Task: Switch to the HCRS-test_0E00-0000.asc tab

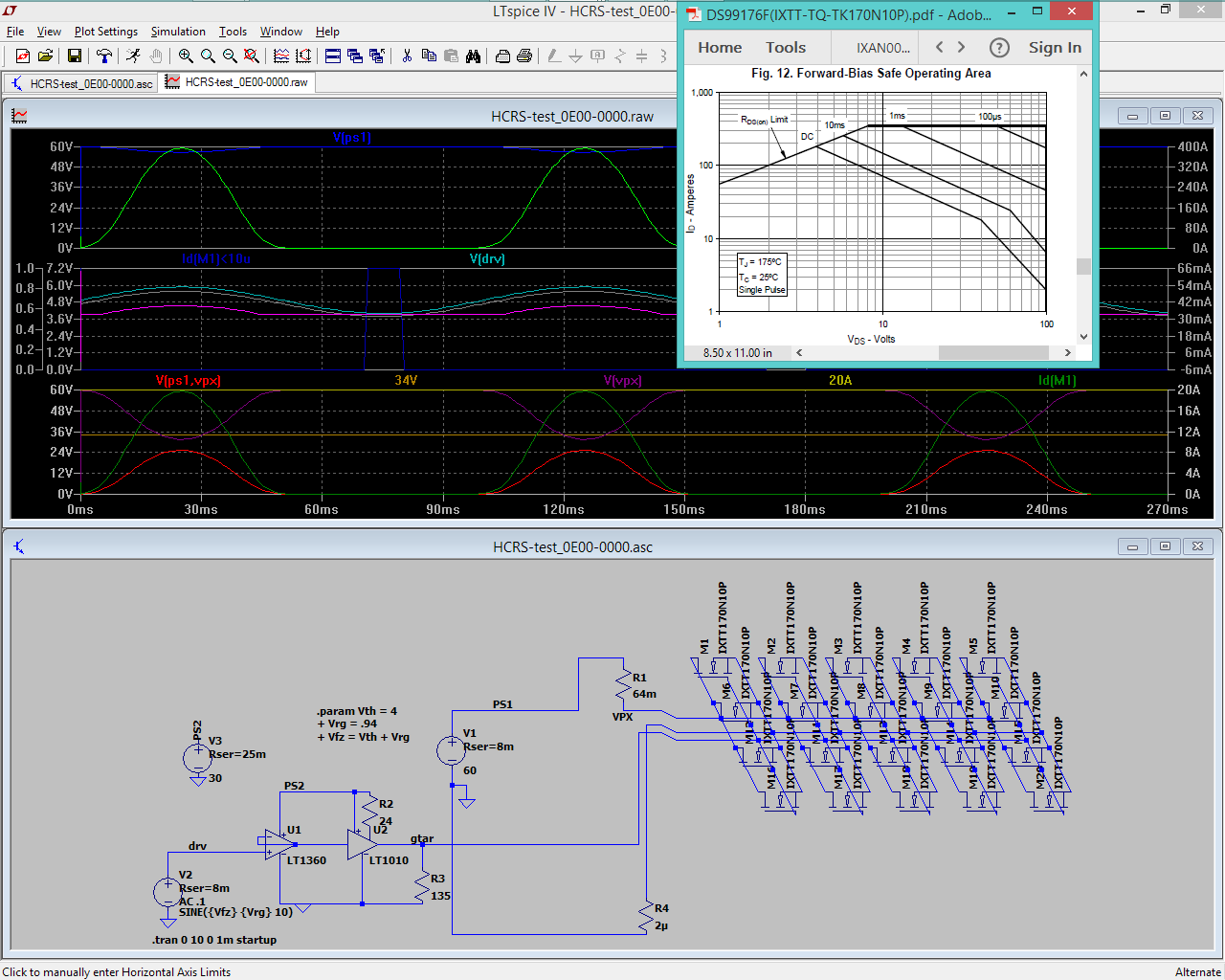Action: coord(81,83)
